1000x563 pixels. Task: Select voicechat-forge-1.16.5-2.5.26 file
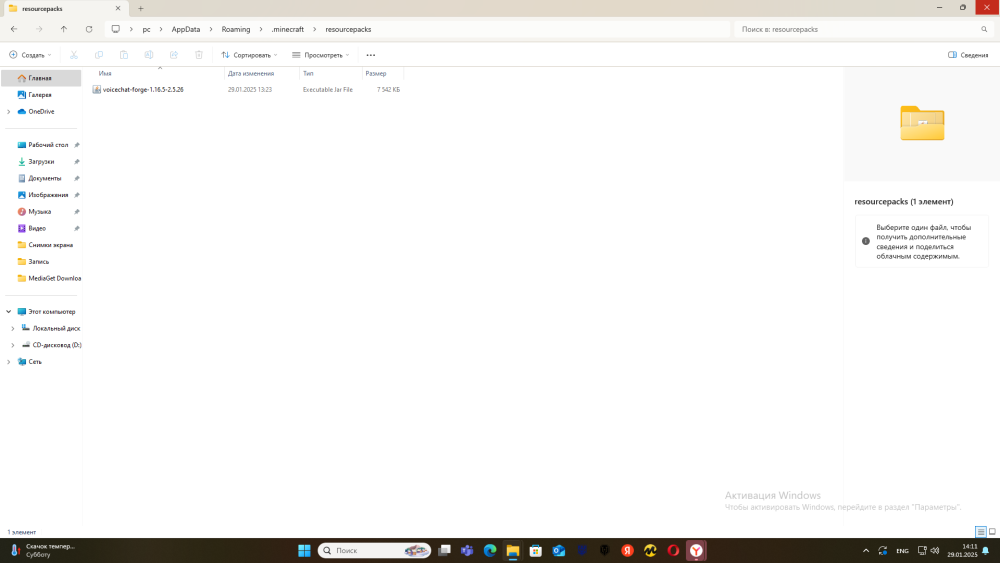click(x=143, y=90)
